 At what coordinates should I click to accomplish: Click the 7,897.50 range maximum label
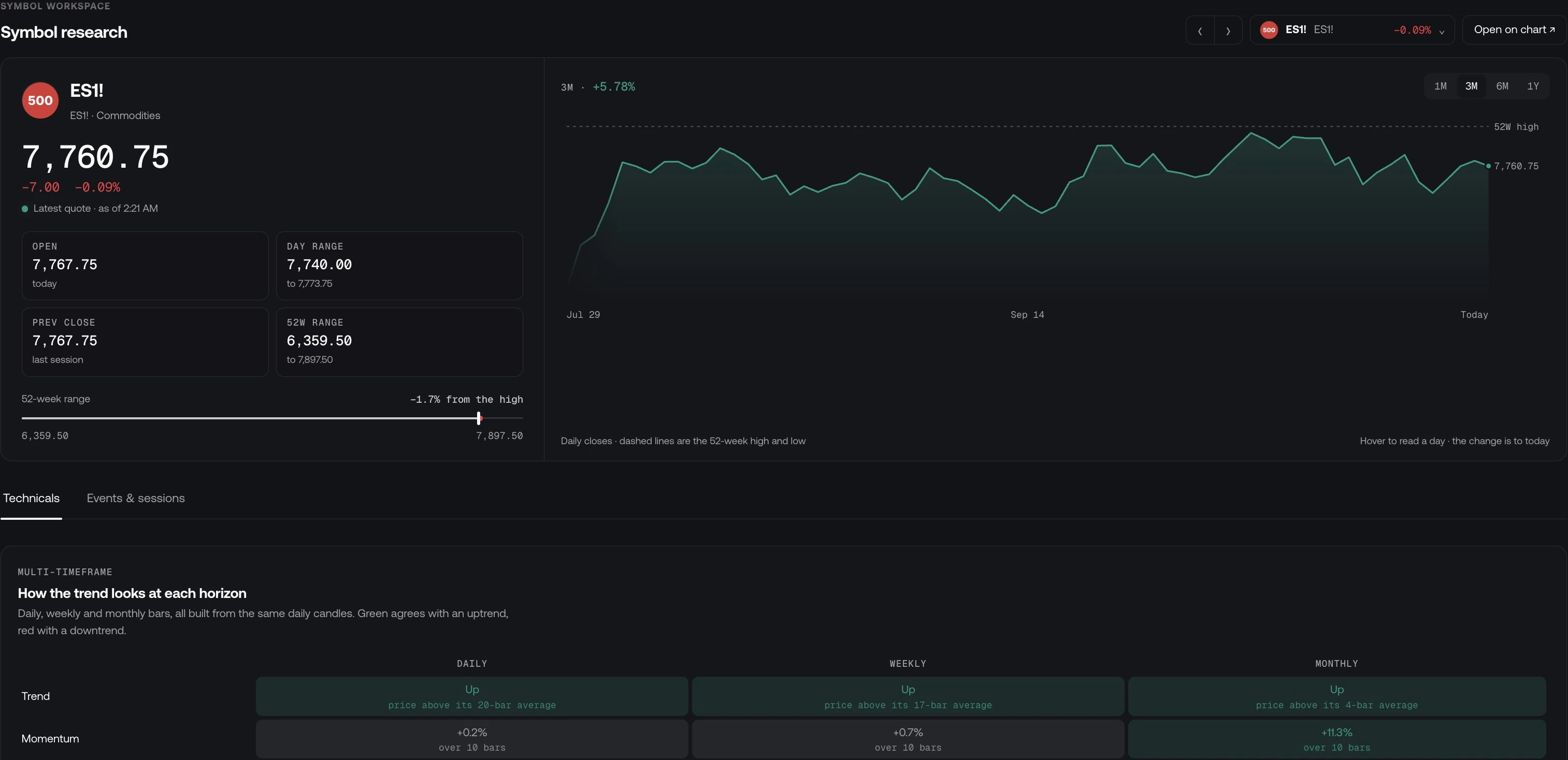pyautogui.click(x=499, y=436)
